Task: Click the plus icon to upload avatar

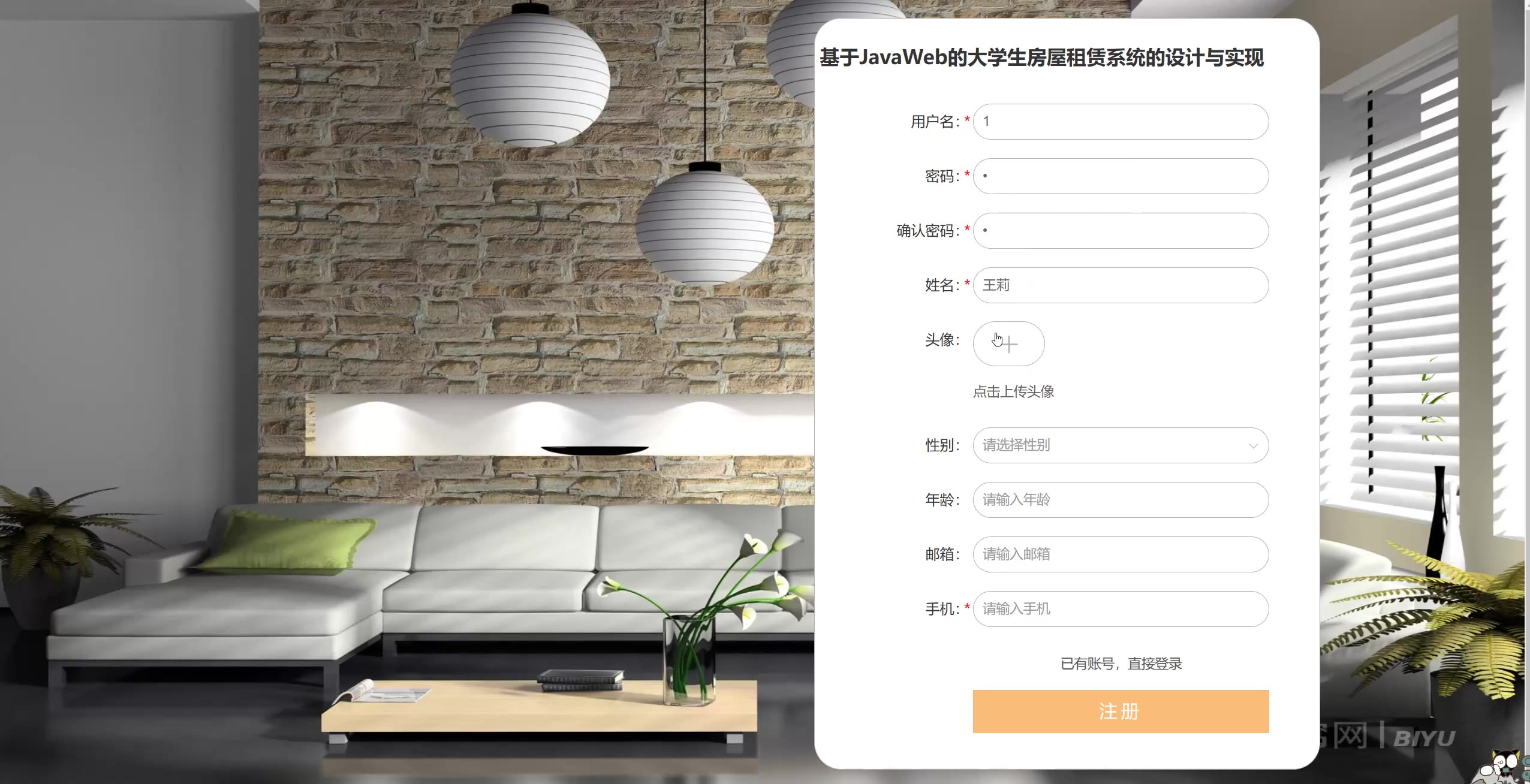Action: click(x=1009, y=344)
